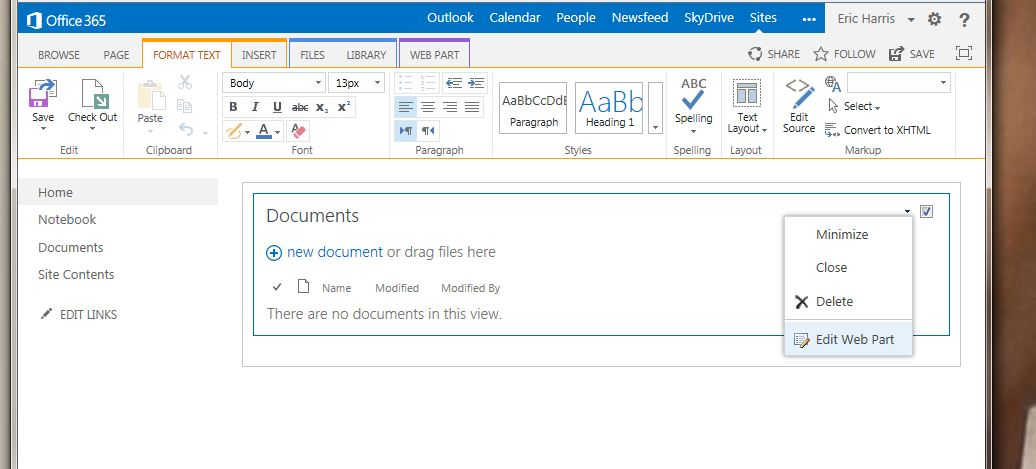Switch to the WEB PART tab
Image resolution: width=1036 pixels, height=469 pixels.
[x=435, y=55]
